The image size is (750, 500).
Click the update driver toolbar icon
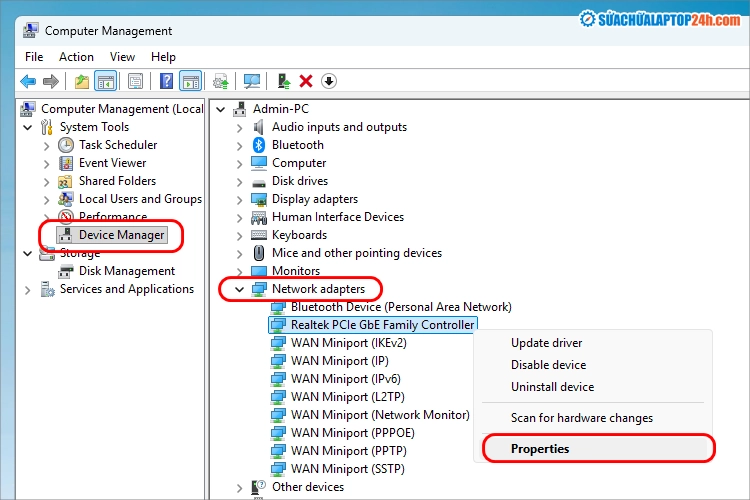coord(284,81)
